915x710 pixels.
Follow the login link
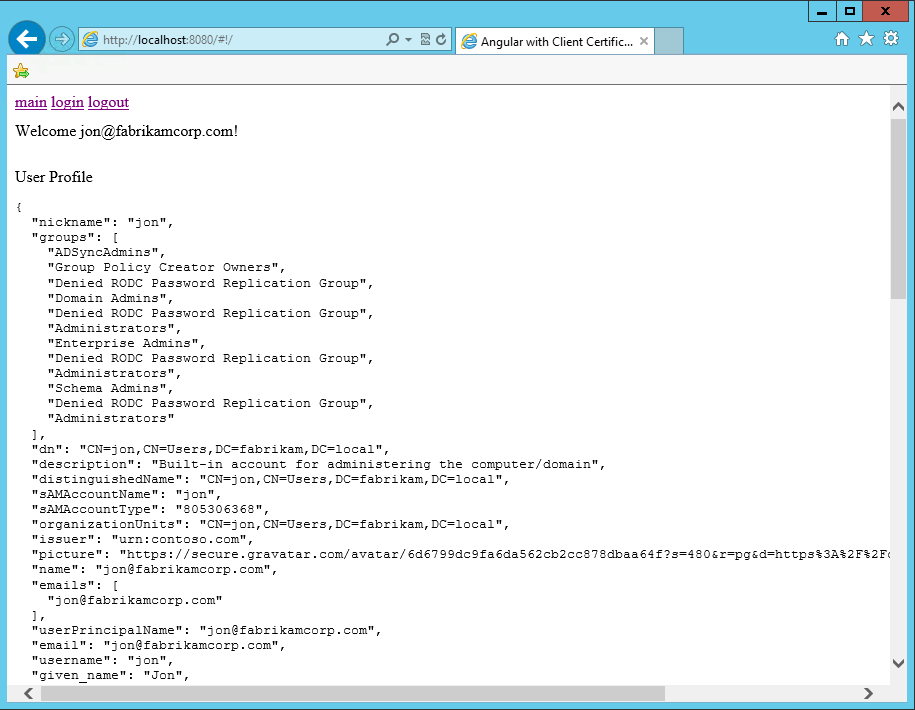coord(67,102)
